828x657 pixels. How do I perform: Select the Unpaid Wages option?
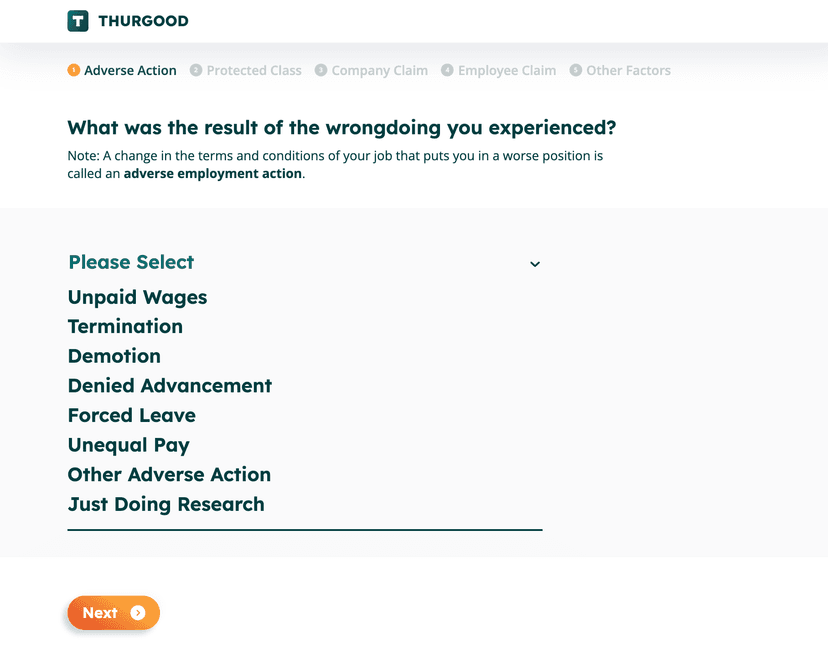coord(137,297)
